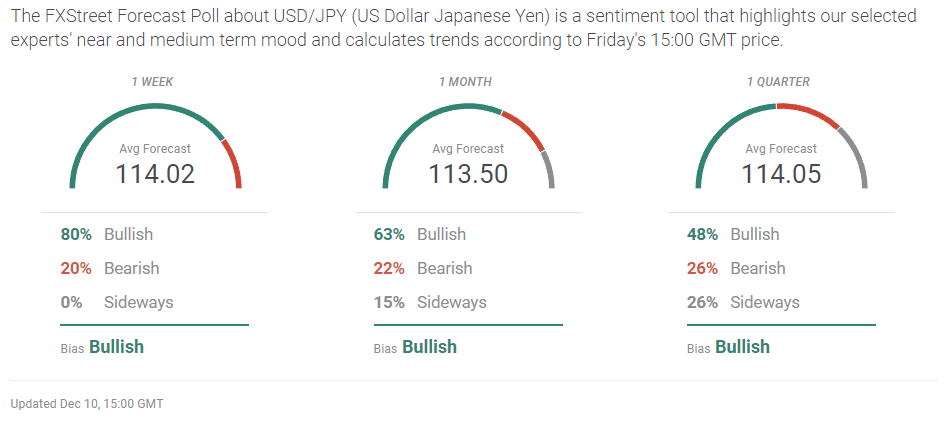This screenshot has height=422, width=952.
Task: Click the 1 Month average forecast value 113.50
Action: click(x=468, y=174)
